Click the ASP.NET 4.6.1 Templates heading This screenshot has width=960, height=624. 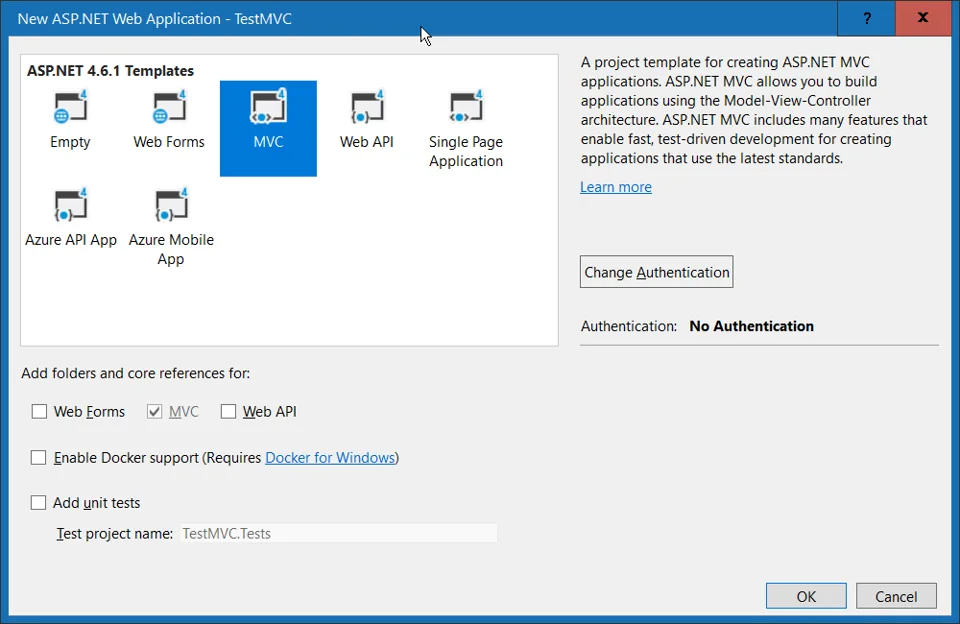click(110, 70)
